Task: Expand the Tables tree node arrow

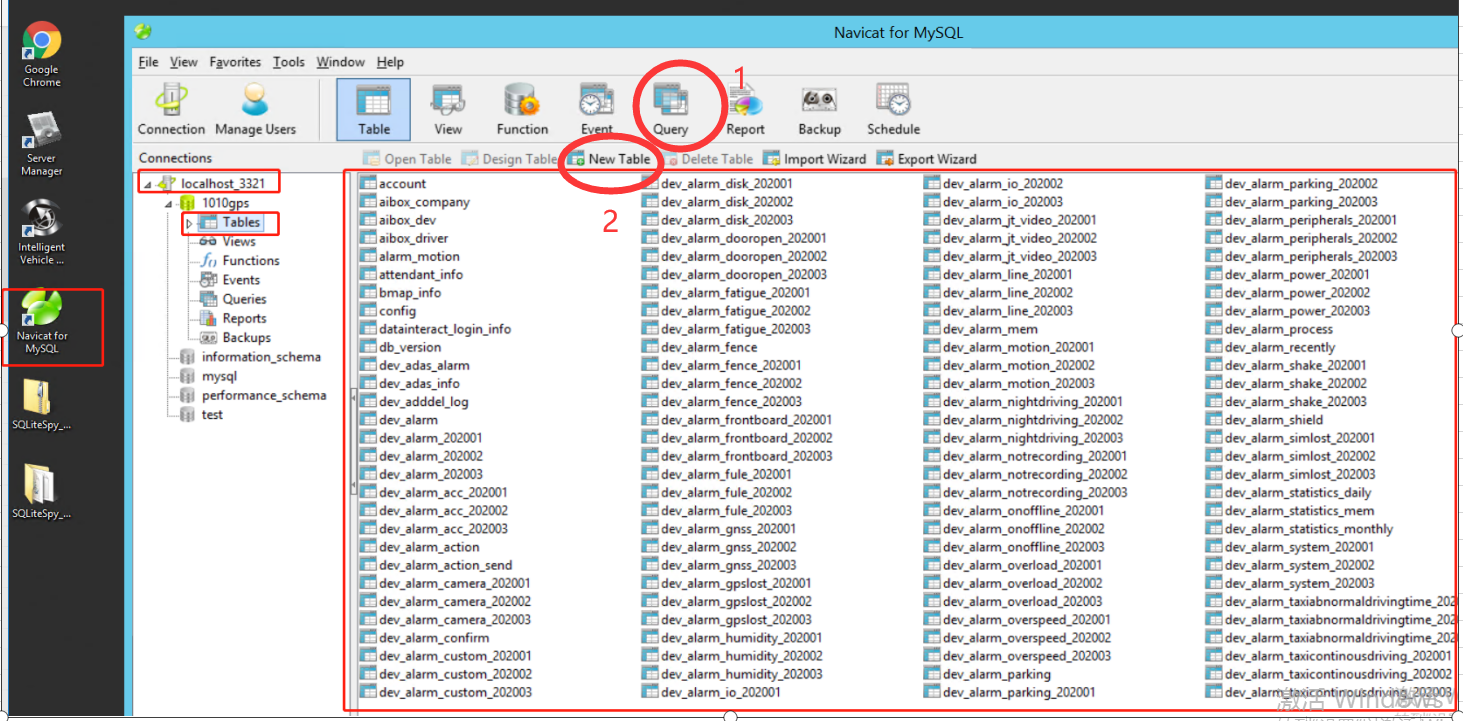Action: tap(189, 223)
